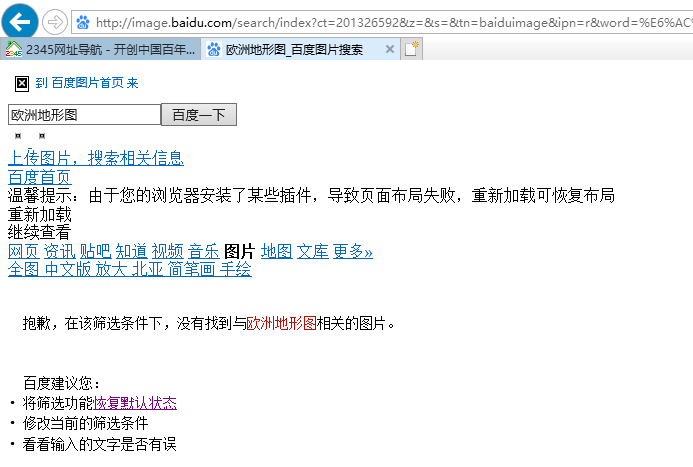The width and height of the screenshot is (693, 467).
Task: Click the 继续查看 text
Action: (x=40, y=232)
